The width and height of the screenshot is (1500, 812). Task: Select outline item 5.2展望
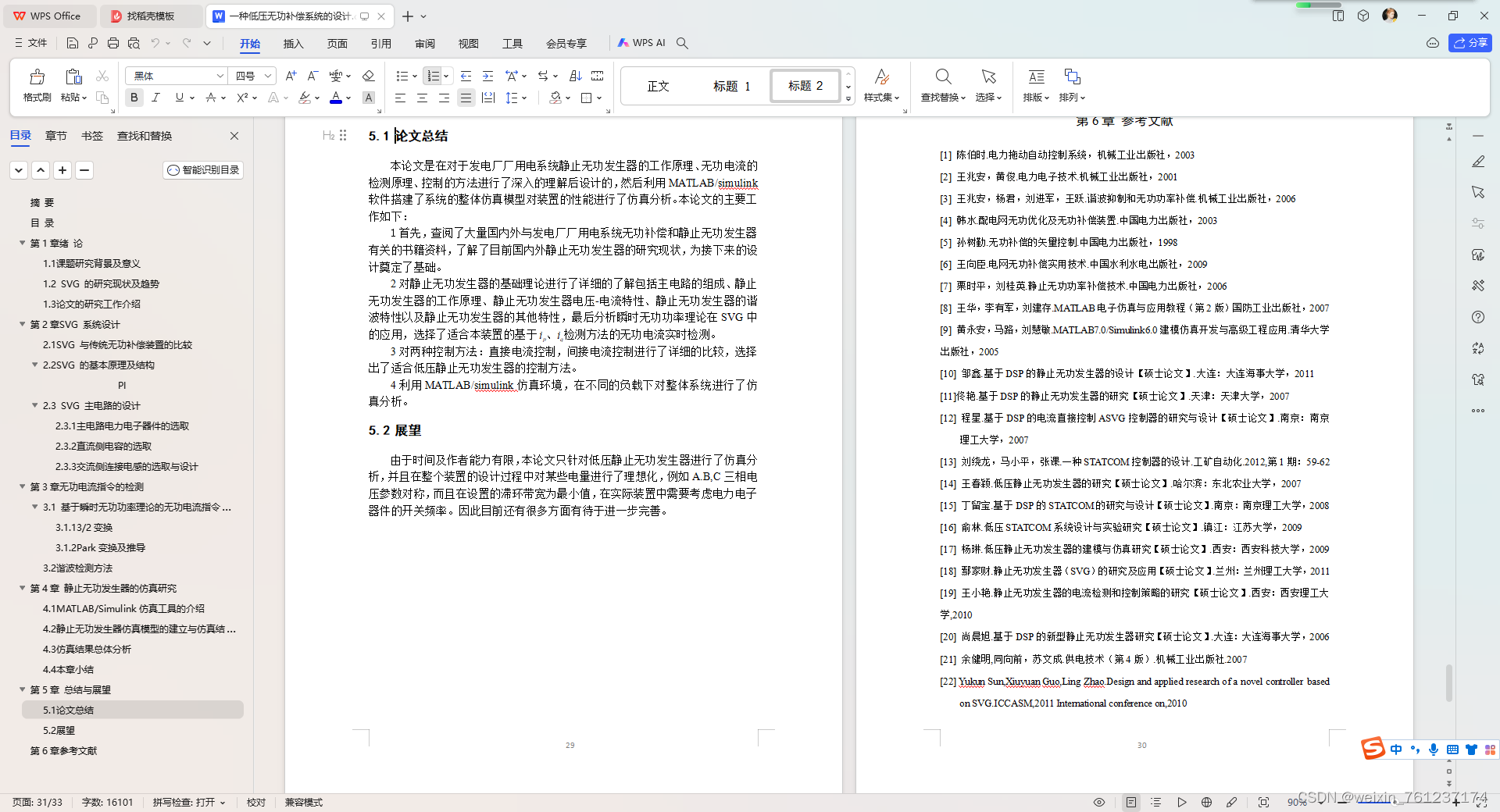59,730
